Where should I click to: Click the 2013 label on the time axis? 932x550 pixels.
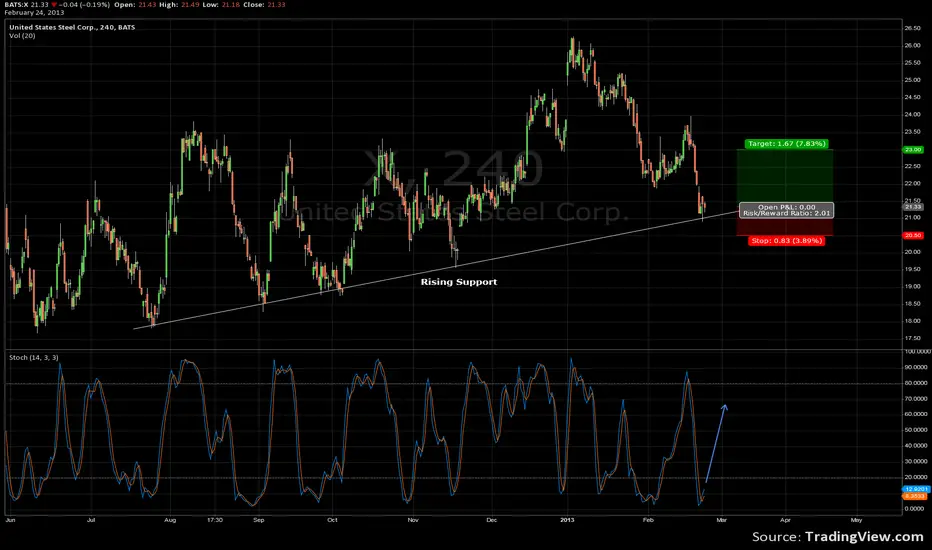568,520
